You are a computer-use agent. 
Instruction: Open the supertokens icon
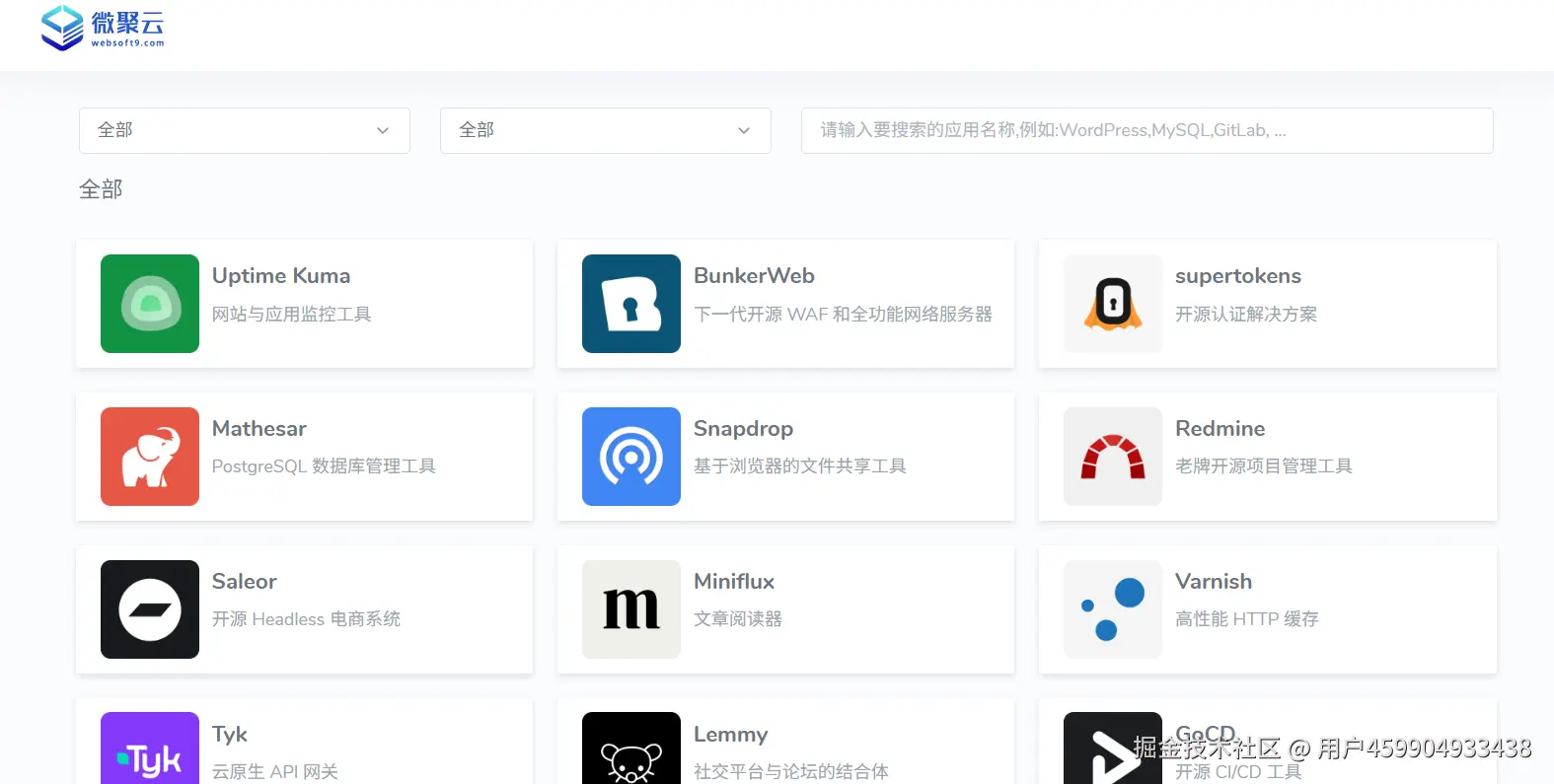pos(1113,304)
